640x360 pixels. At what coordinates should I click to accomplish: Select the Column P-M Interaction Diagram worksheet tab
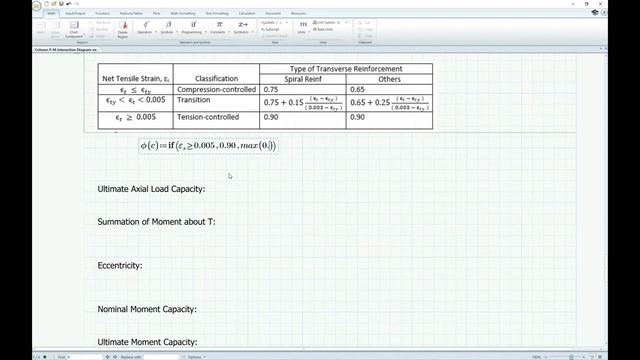(x=66, y=49)
